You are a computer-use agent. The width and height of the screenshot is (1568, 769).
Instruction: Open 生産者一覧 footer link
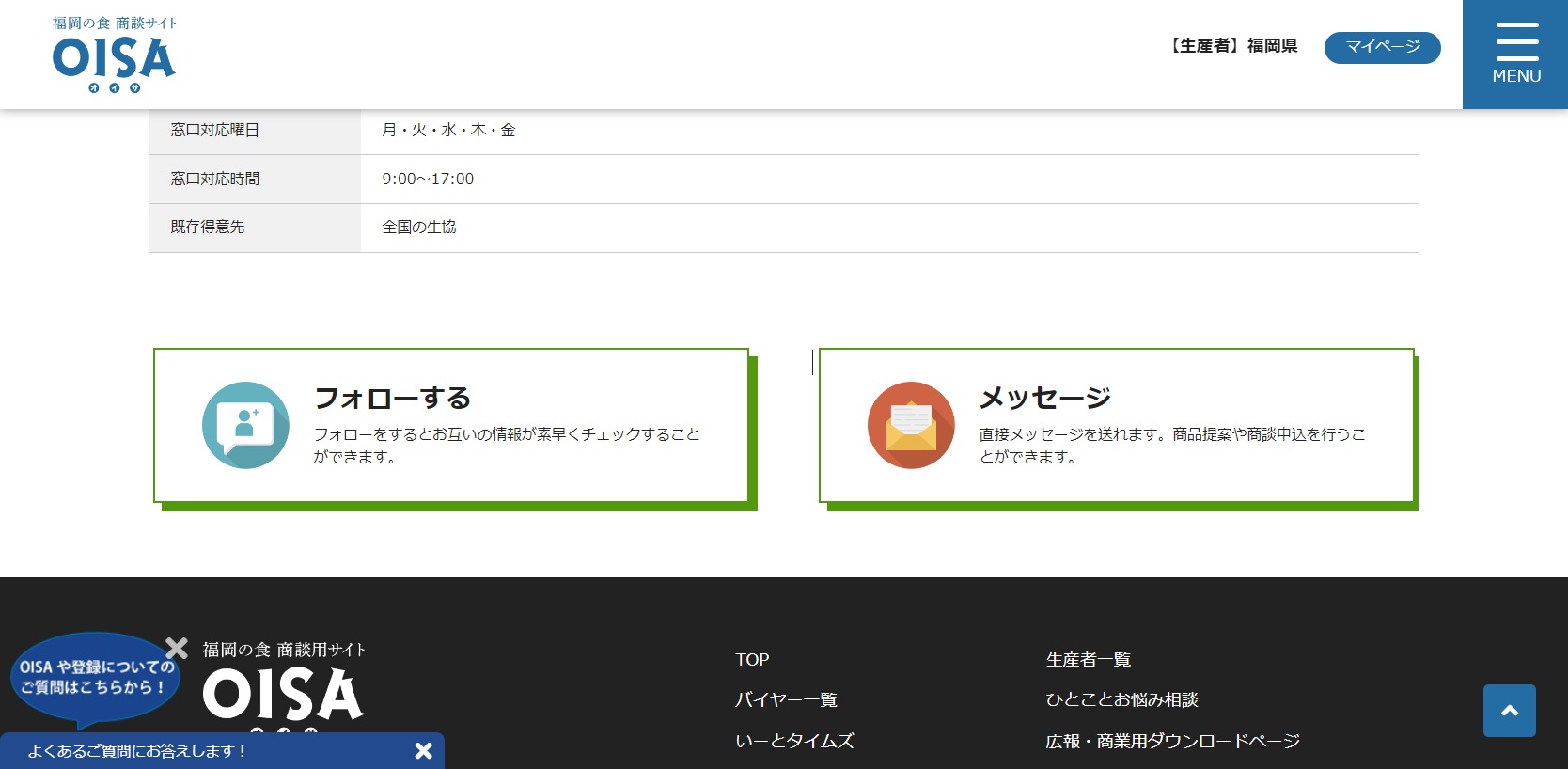coord(1089,660)
